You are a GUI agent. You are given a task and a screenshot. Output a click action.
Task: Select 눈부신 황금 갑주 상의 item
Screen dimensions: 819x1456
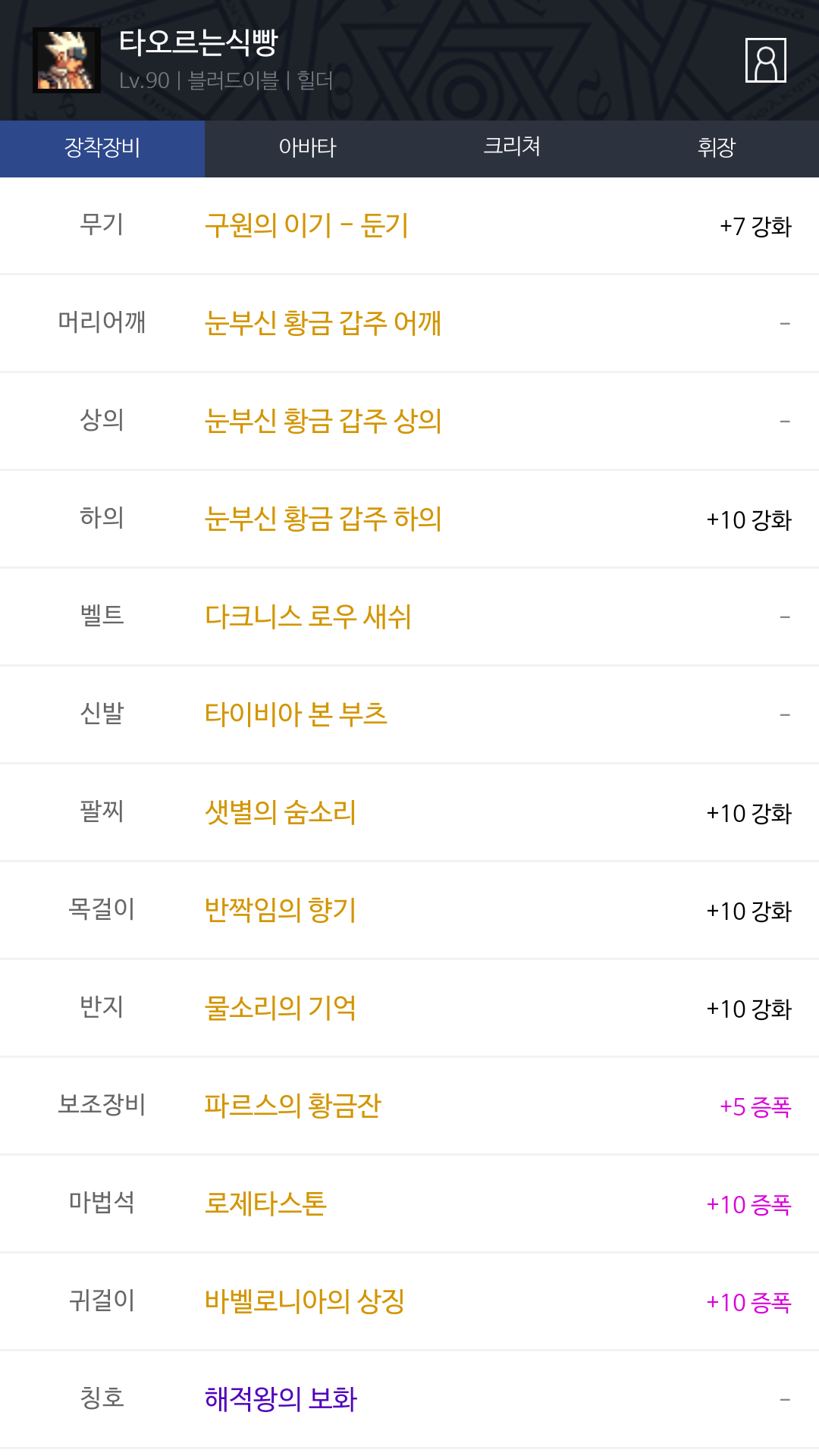point(323,422)
